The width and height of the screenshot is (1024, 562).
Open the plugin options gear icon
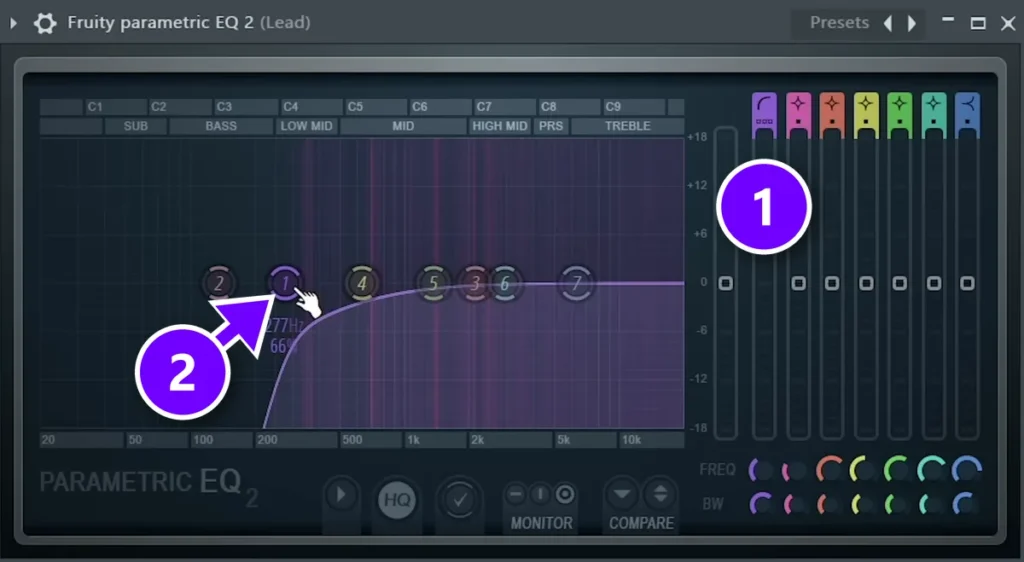pos(45,23)
